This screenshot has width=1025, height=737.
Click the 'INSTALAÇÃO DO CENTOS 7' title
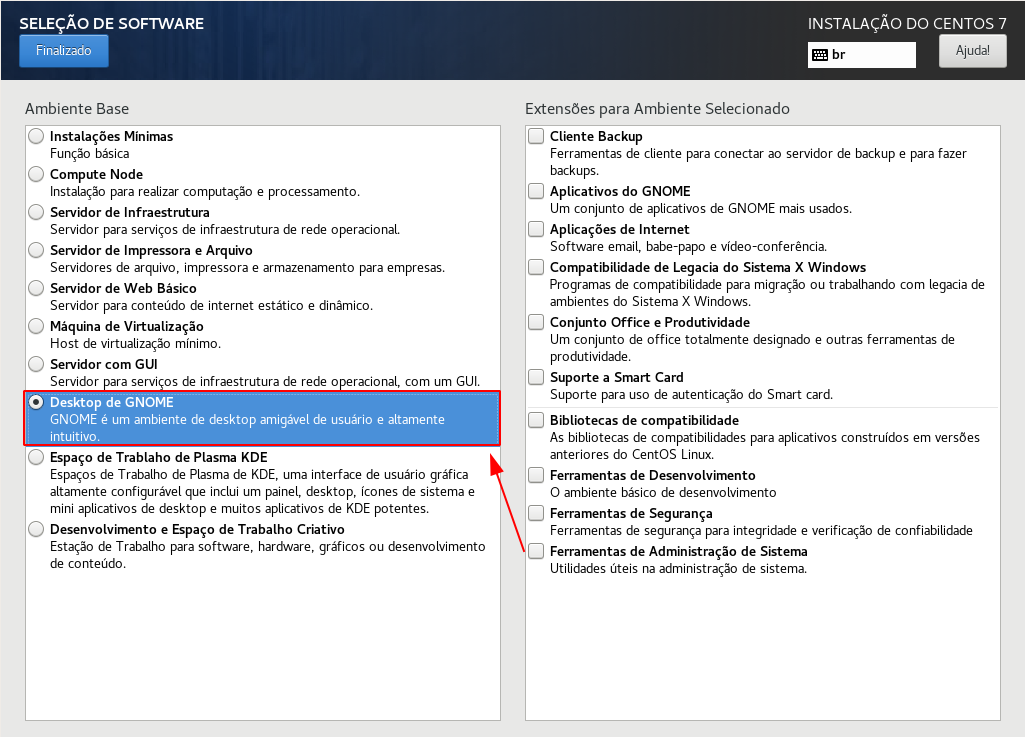(907, 24)
